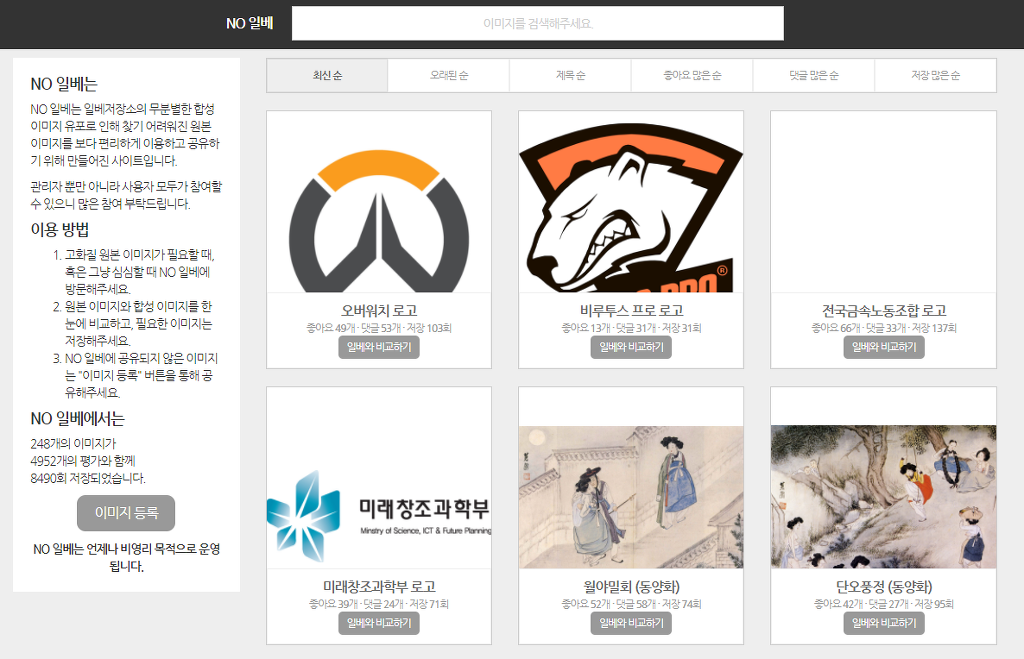
Task: Click 일베와 비교하기 under 전국금속노동조합 로고
Action: [x=884, y=347]
